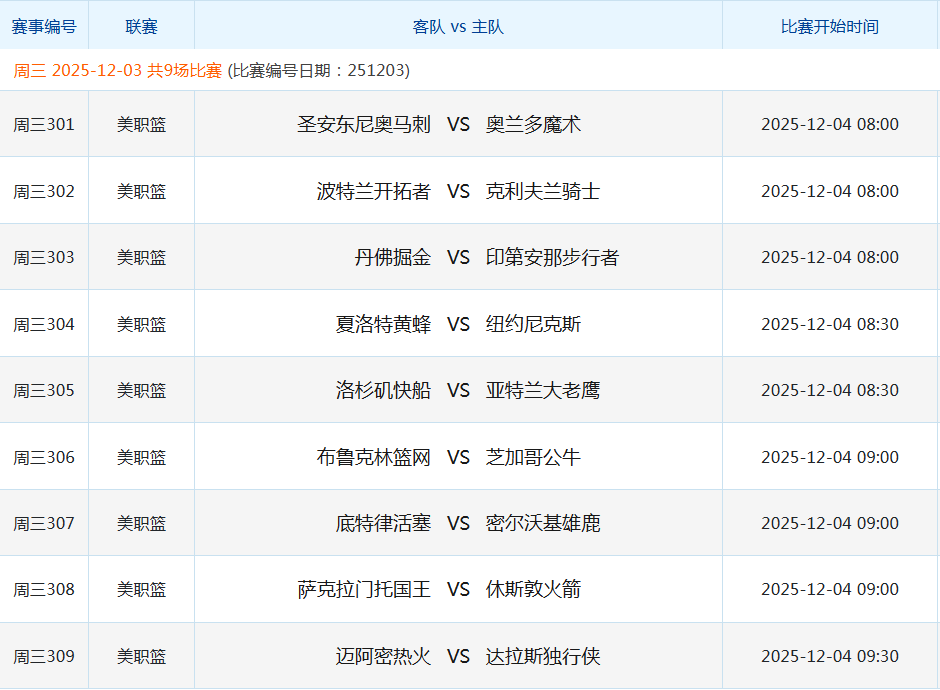The height and width of the screenshot is (690, 940).
Task: Click the 周三 2025-12-03 共9场比赛 date heading
Action: click(x=118, y=71)
